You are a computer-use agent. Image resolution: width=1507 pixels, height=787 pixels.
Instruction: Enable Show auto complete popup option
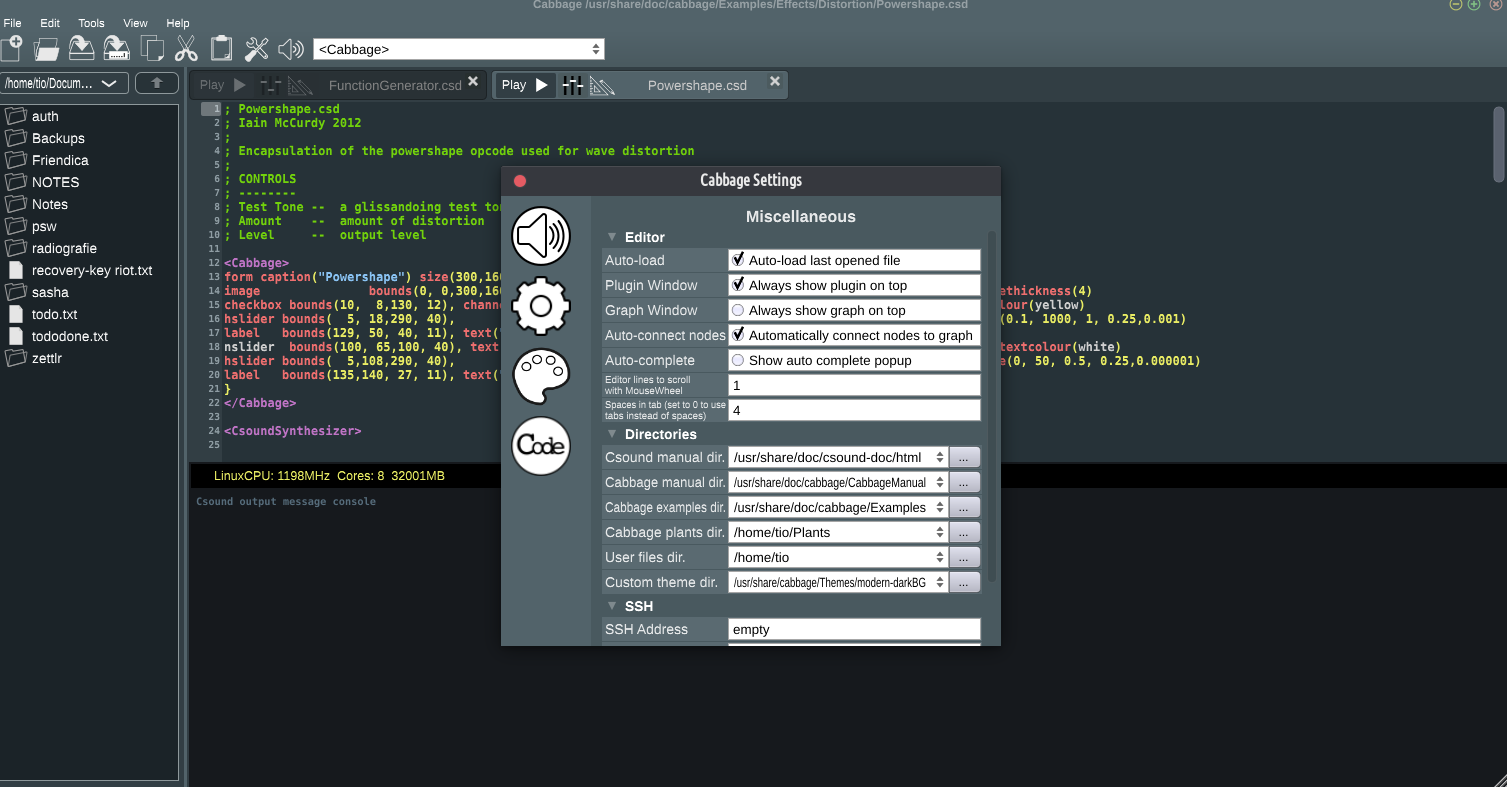[x=738, y=360]
